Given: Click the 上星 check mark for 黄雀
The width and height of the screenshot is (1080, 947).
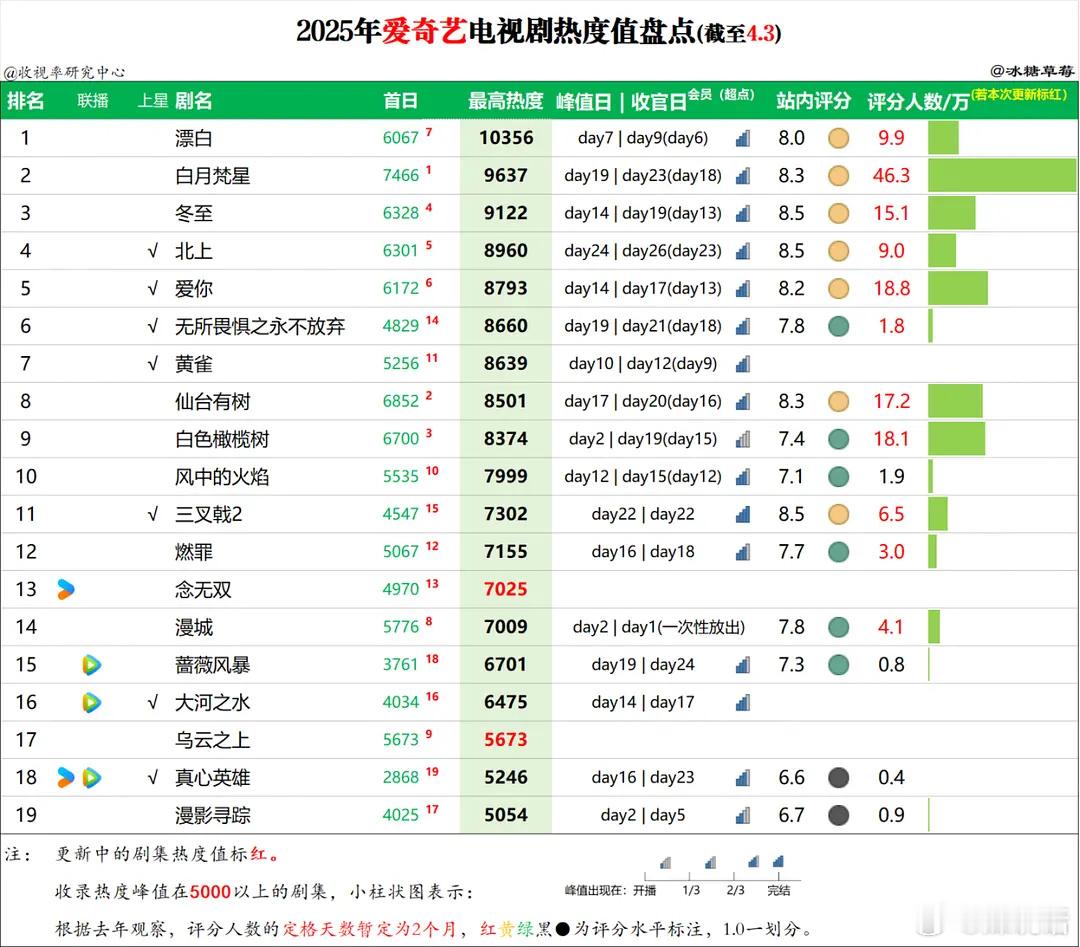Looking at the screenshot, I should pyautogui.click(x=153, y=364).
